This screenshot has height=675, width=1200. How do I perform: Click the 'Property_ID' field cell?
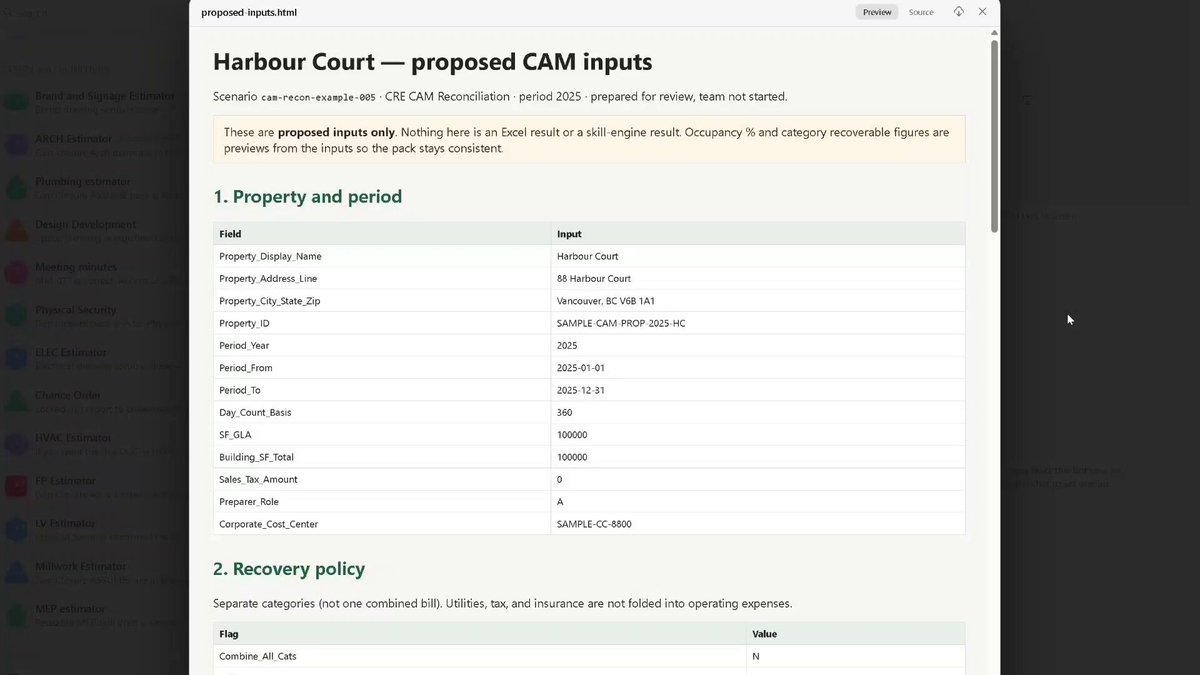point(382,323)
